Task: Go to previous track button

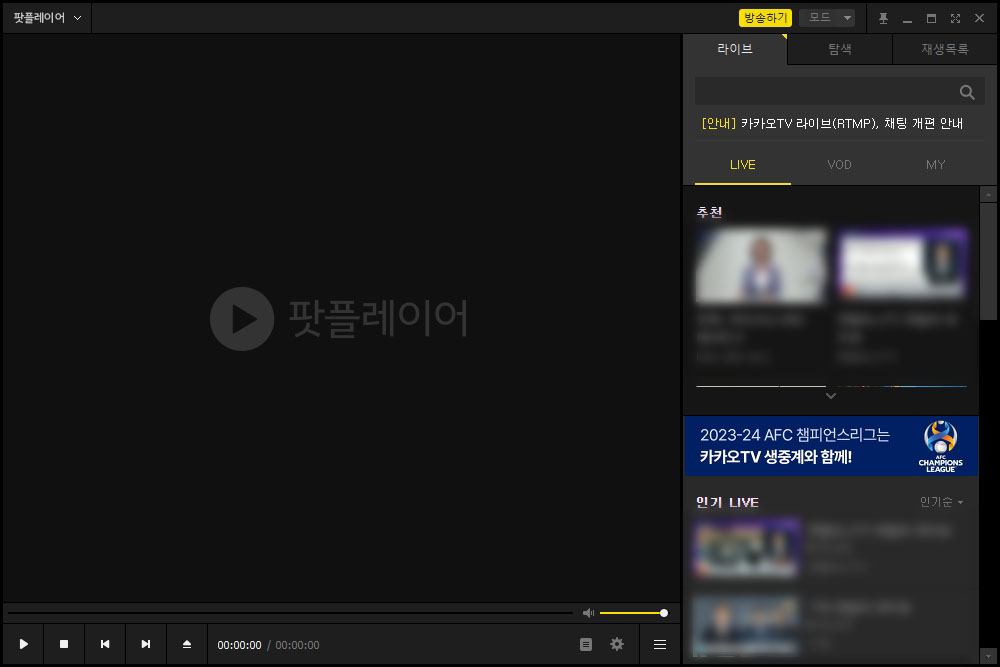Action: 105,644
